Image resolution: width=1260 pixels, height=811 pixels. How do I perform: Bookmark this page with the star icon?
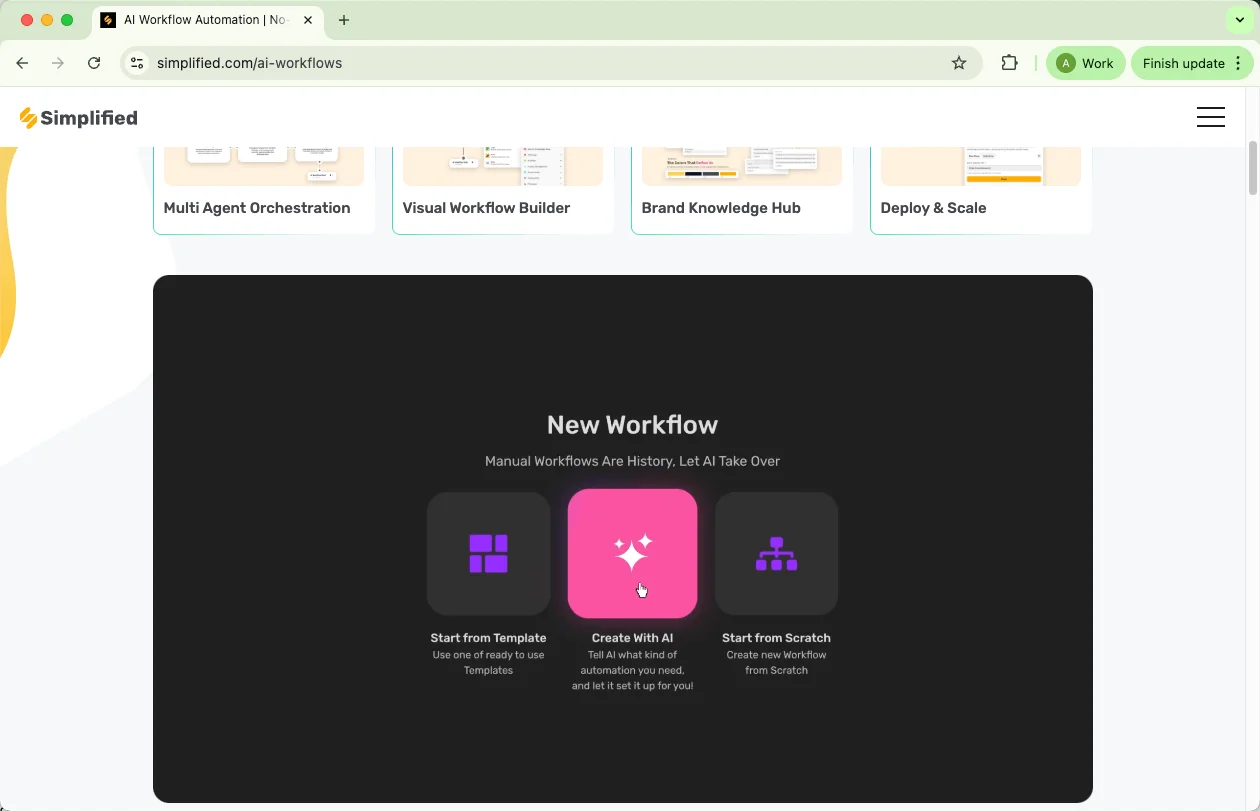[959, 63]
